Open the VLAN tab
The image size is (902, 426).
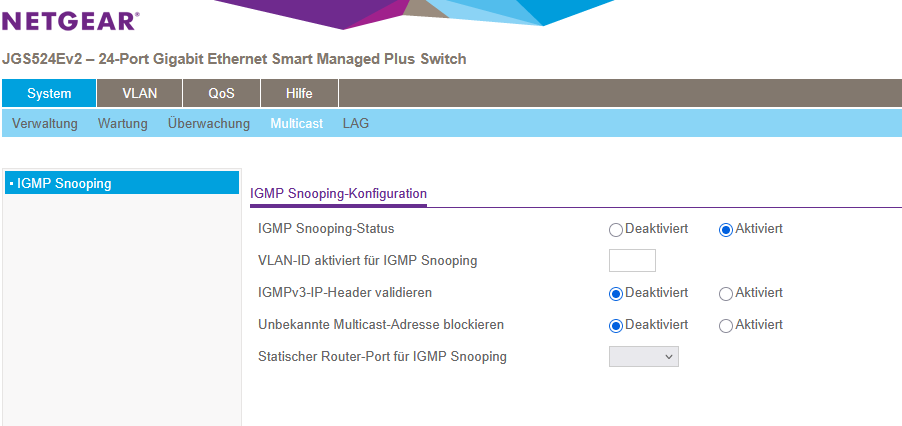click(x=140, y=93)
